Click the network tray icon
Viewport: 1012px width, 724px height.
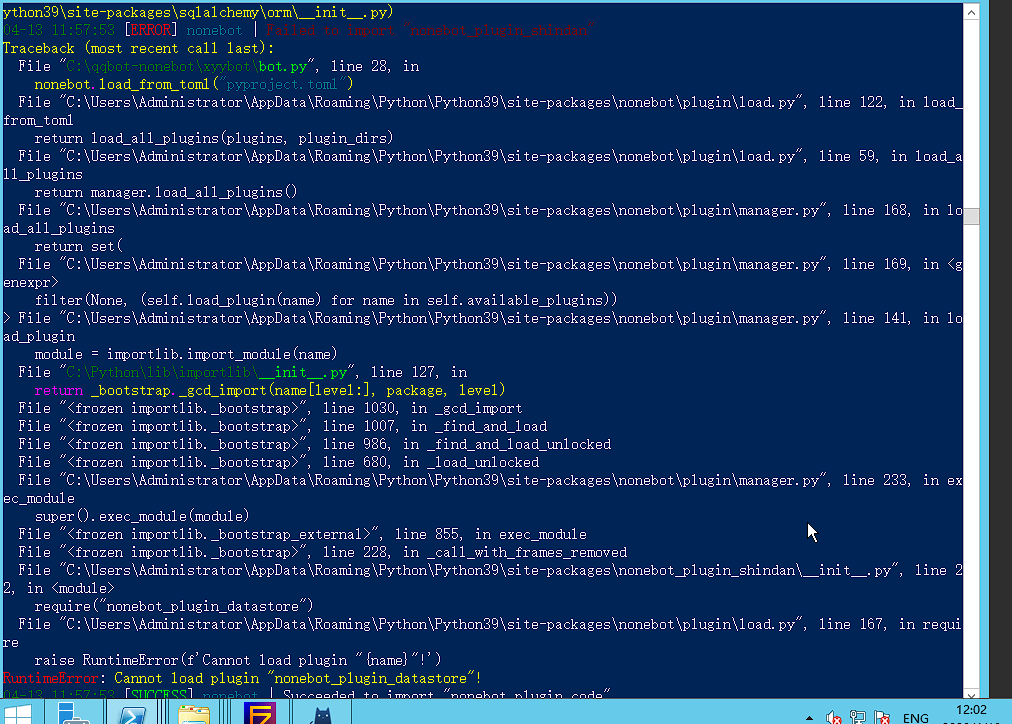[858, 717]
